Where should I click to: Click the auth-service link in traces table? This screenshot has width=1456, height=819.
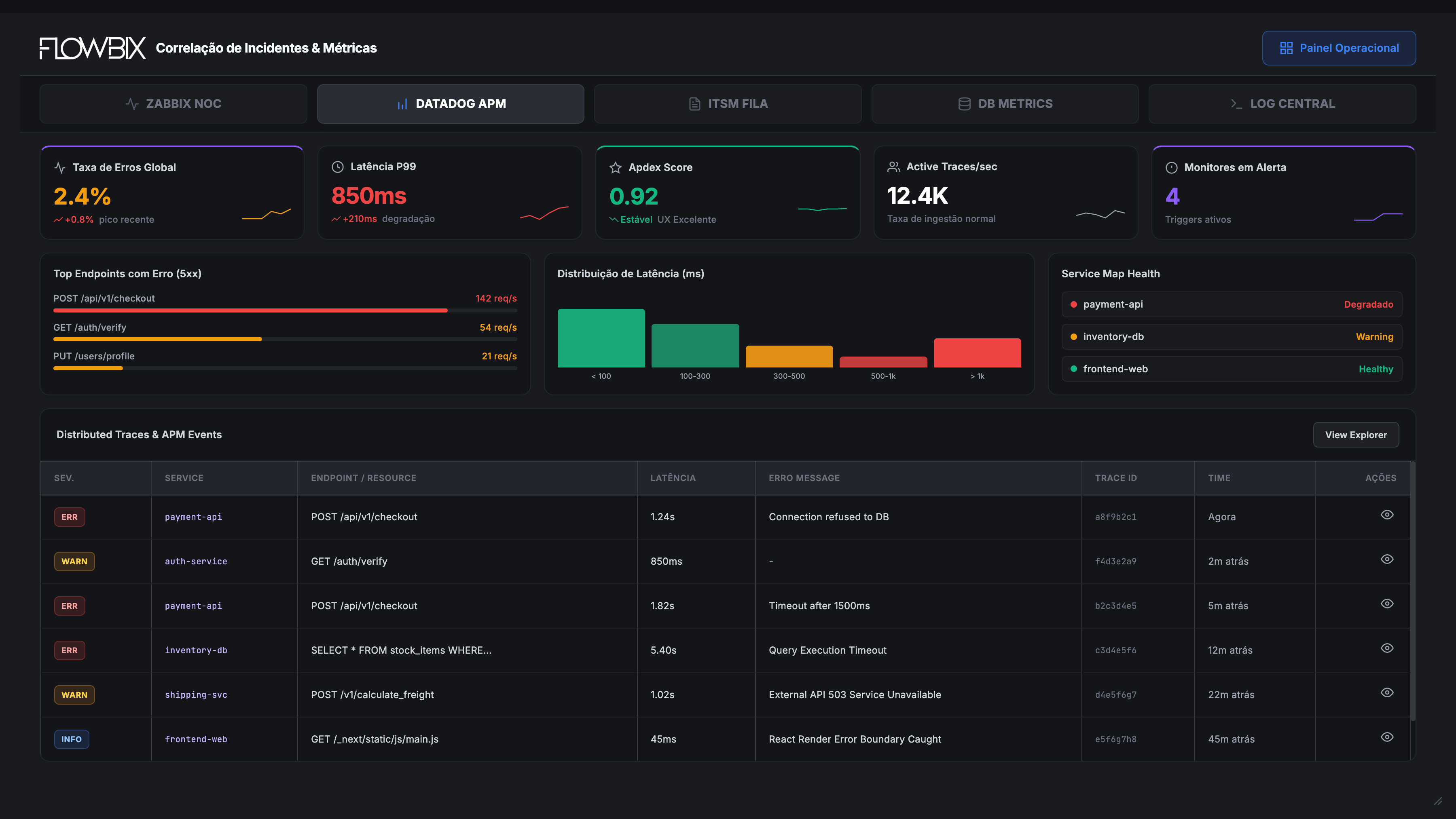coord(196,561)
